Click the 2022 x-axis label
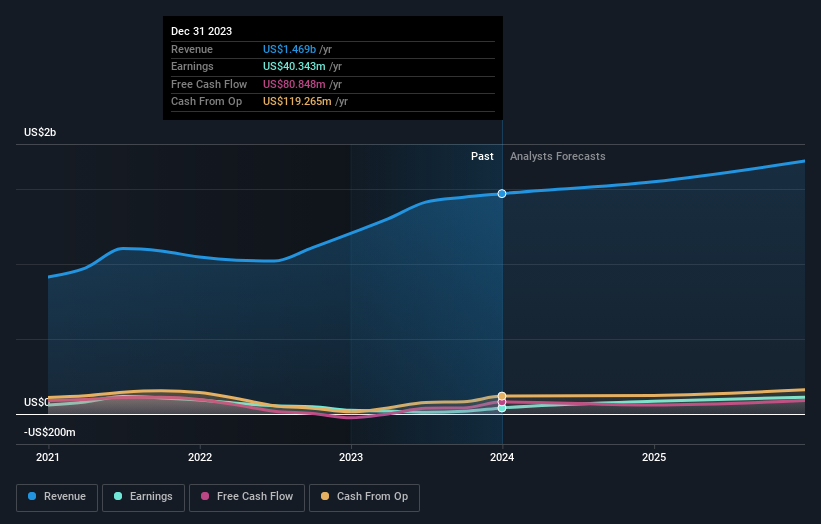 click(x=200, y=458)
